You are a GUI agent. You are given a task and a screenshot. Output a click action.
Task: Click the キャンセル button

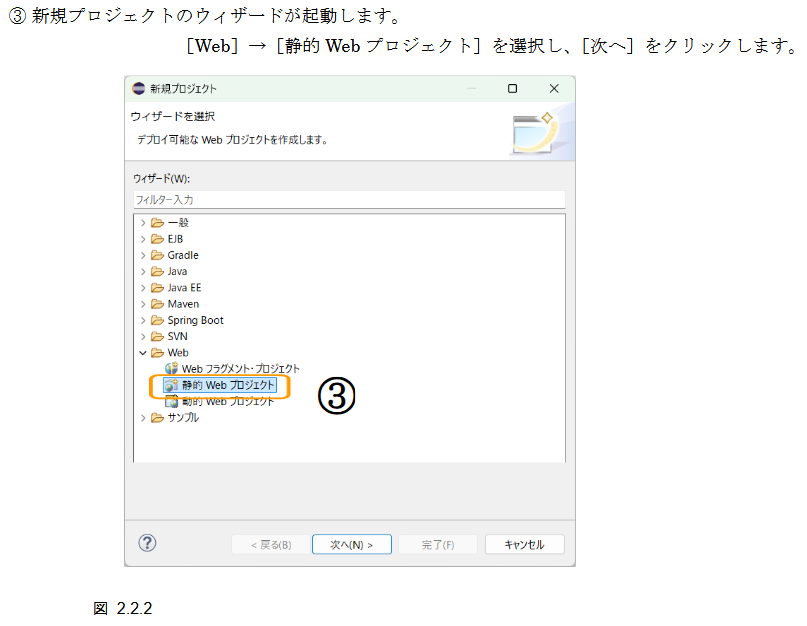tap(524, 545)
